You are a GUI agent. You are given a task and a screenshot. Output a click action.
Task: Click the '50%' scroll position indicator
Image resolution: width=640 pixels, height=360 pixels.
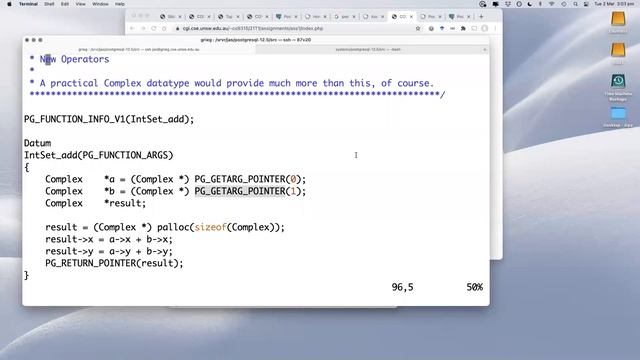pos(474,287)
